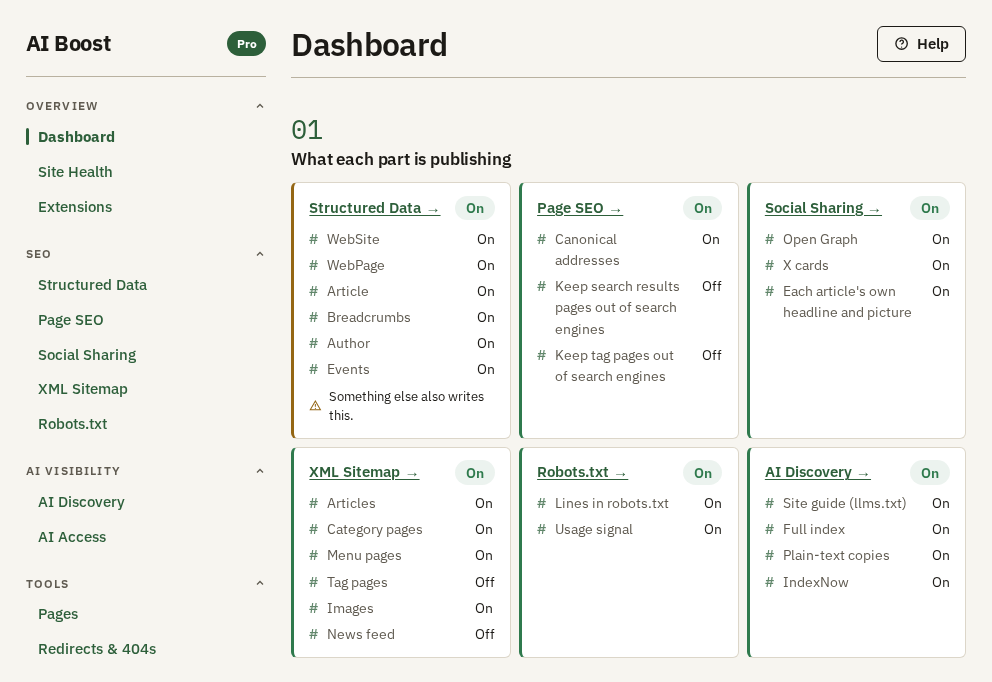
Task: Open Pages under Tools
Action: (x=58, y=614)
